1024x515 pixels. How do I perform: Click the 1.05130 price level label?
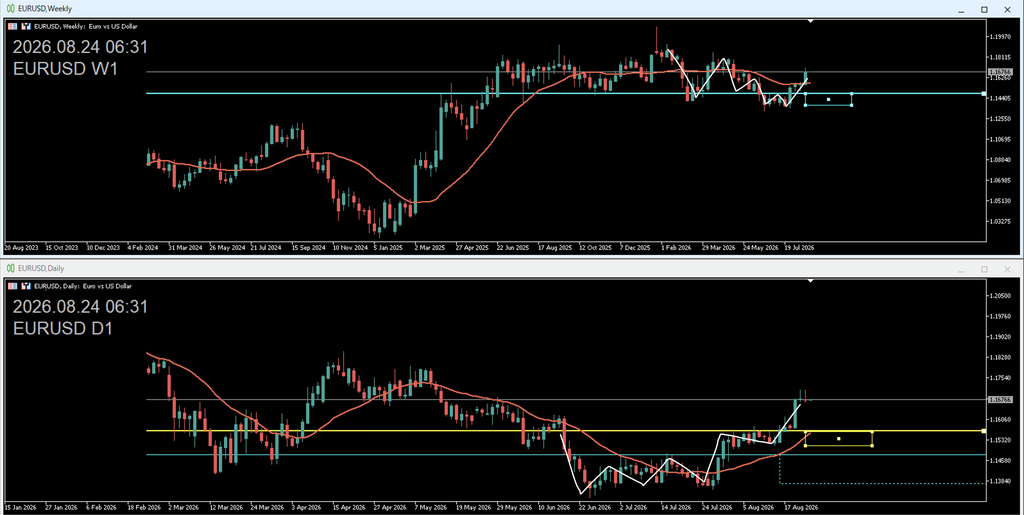[1001, 201]
